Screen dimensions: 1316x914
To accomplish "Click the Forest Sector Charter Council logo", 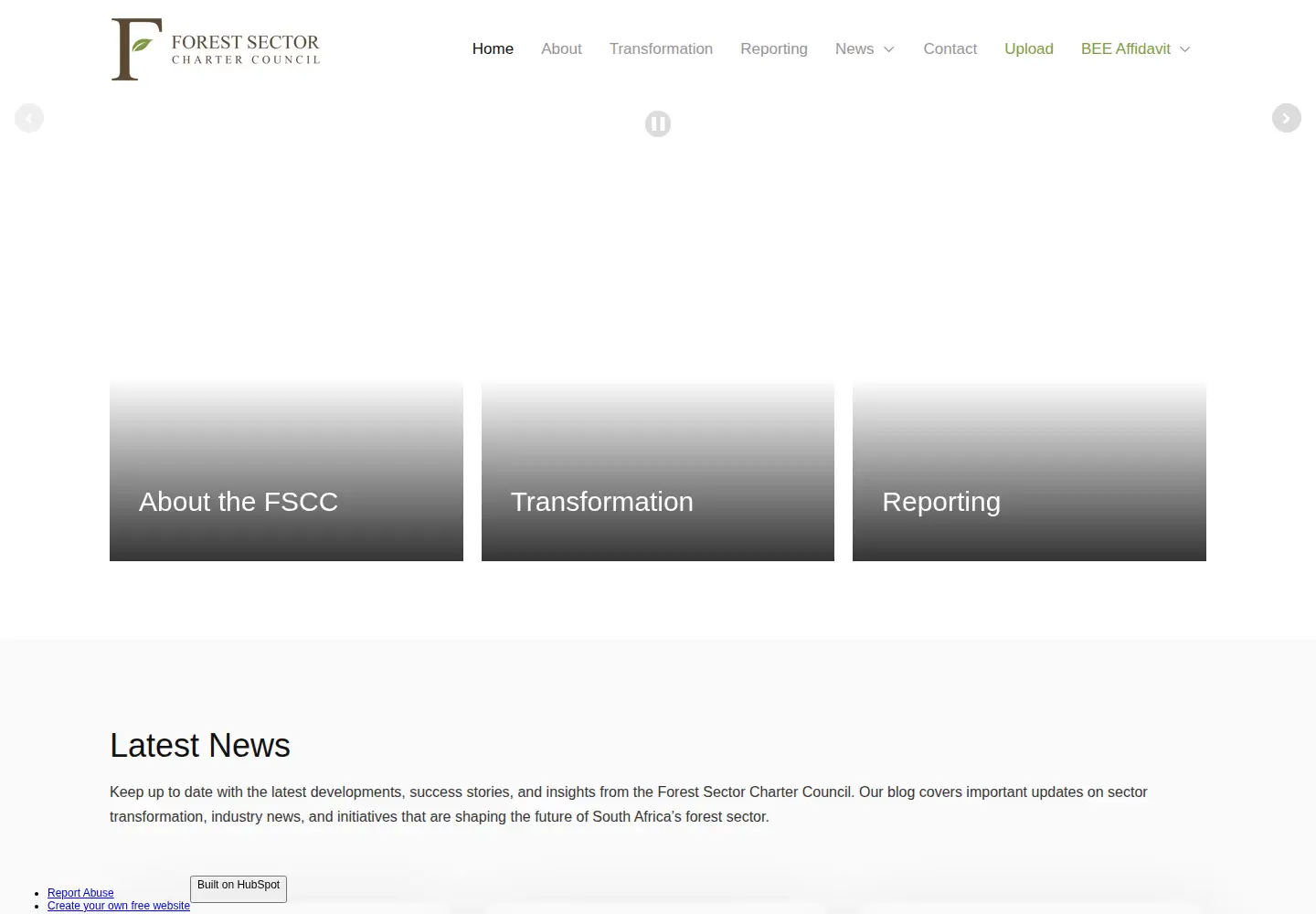I will click(216, 49).
